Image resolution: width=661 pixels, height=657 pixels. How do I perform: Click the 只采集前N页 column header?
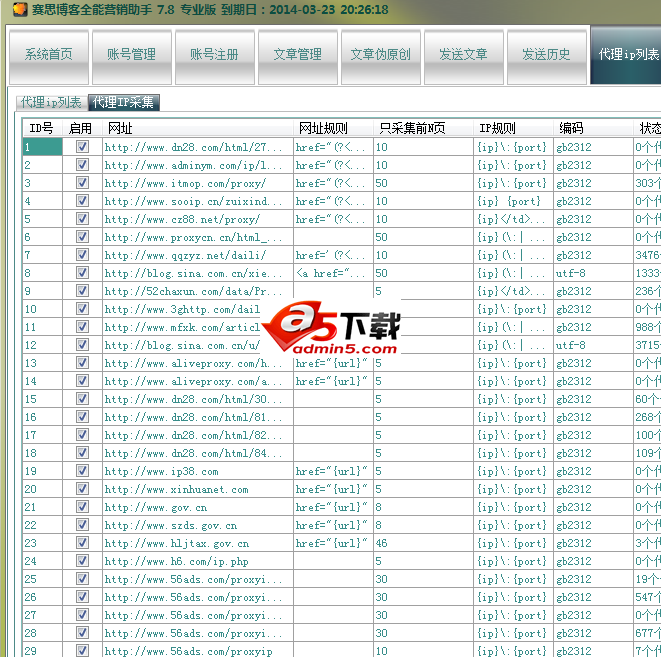coord(423,128)
